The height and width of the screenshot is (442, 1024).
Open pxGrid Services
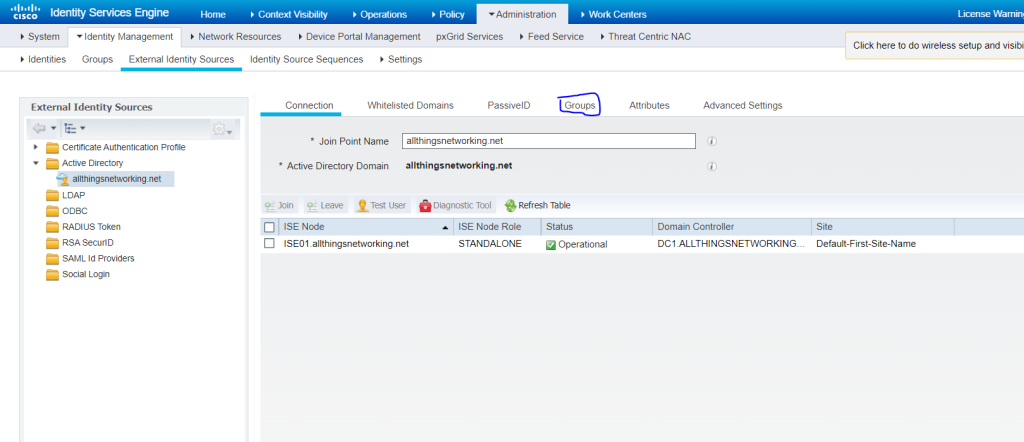point(470,37)
